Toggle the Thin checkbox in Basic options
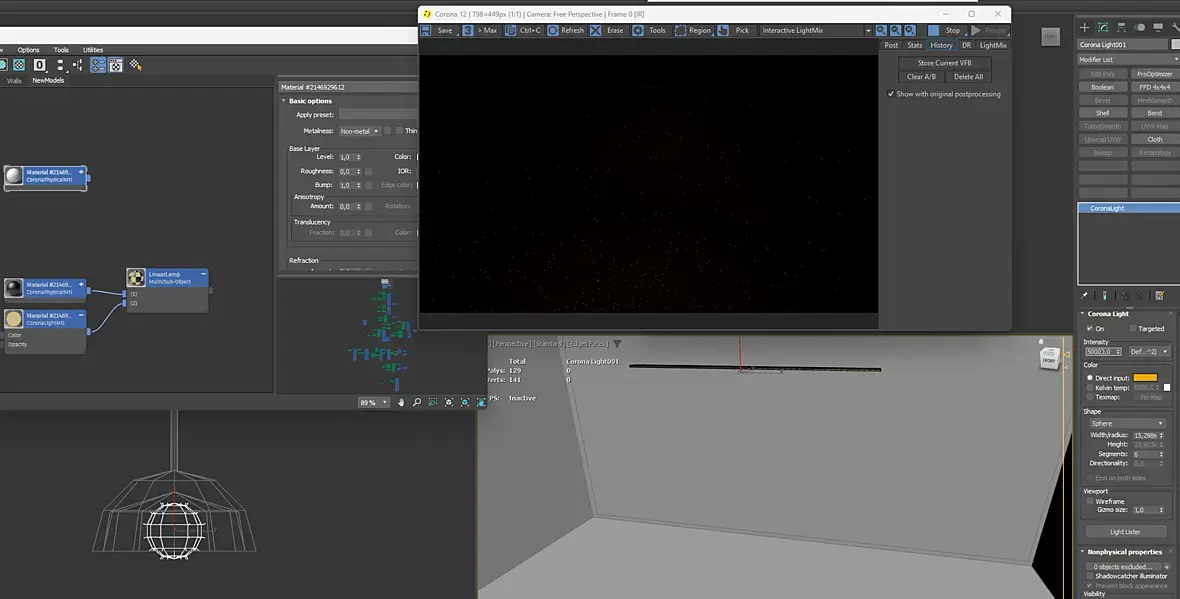Image resolution: width=1180 pixels, height=599 pixels. click(399, 131)
